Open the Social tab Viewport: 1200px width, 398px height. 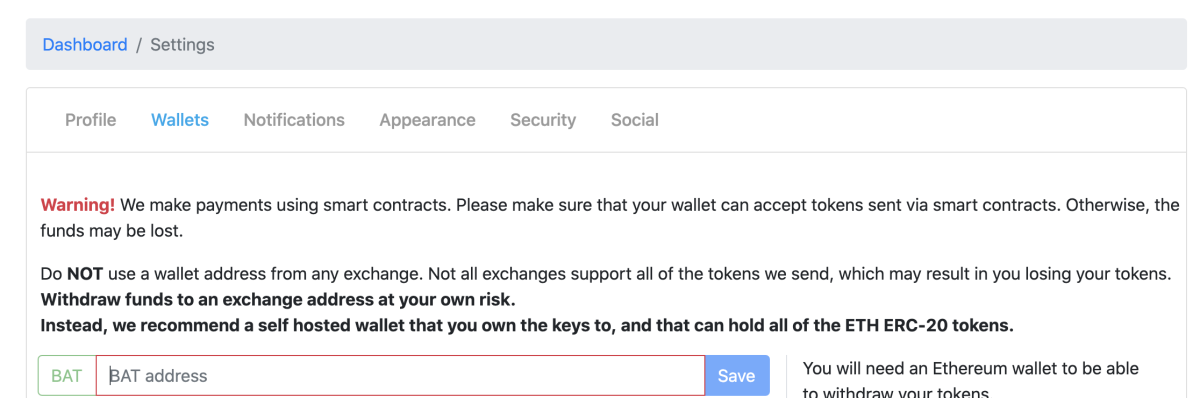coord(635,120)
